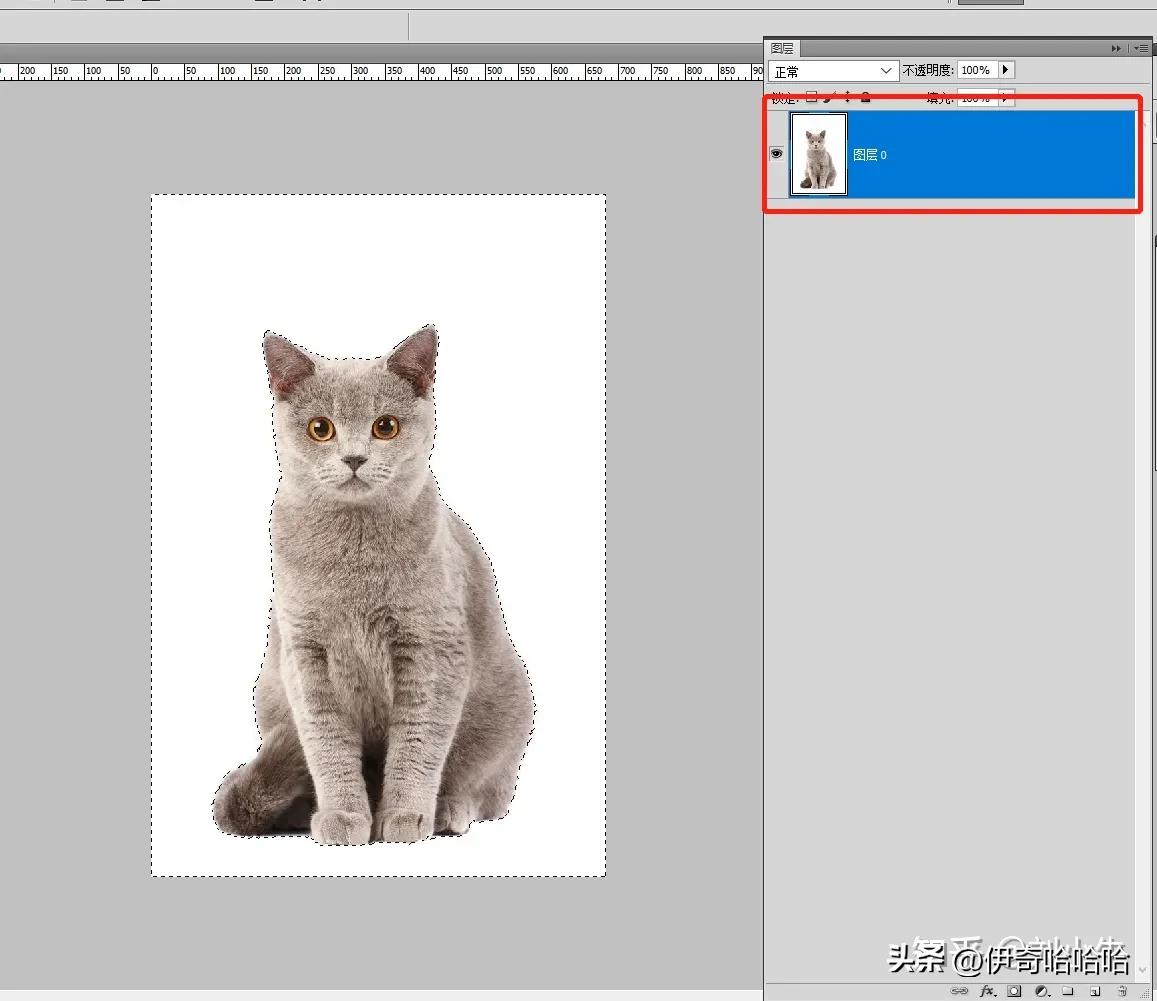Click the vertical scrollbar on the right edge

coord(1151,500)
